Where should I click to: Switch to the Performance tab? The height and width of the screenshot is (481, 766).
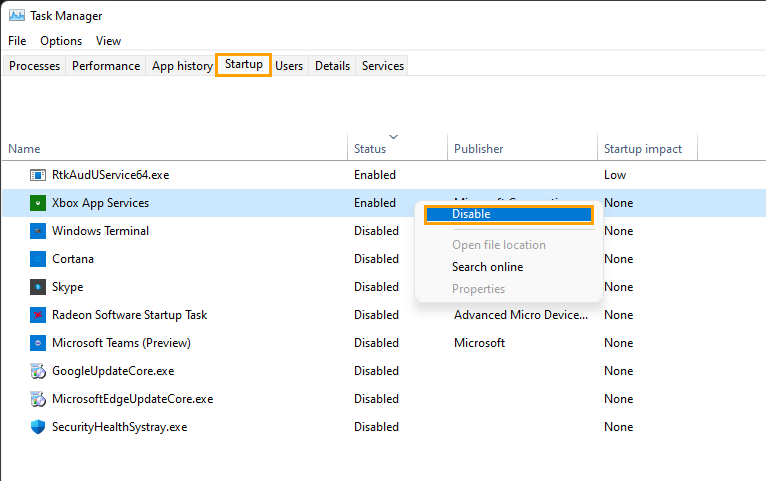[x=106, y=66]
